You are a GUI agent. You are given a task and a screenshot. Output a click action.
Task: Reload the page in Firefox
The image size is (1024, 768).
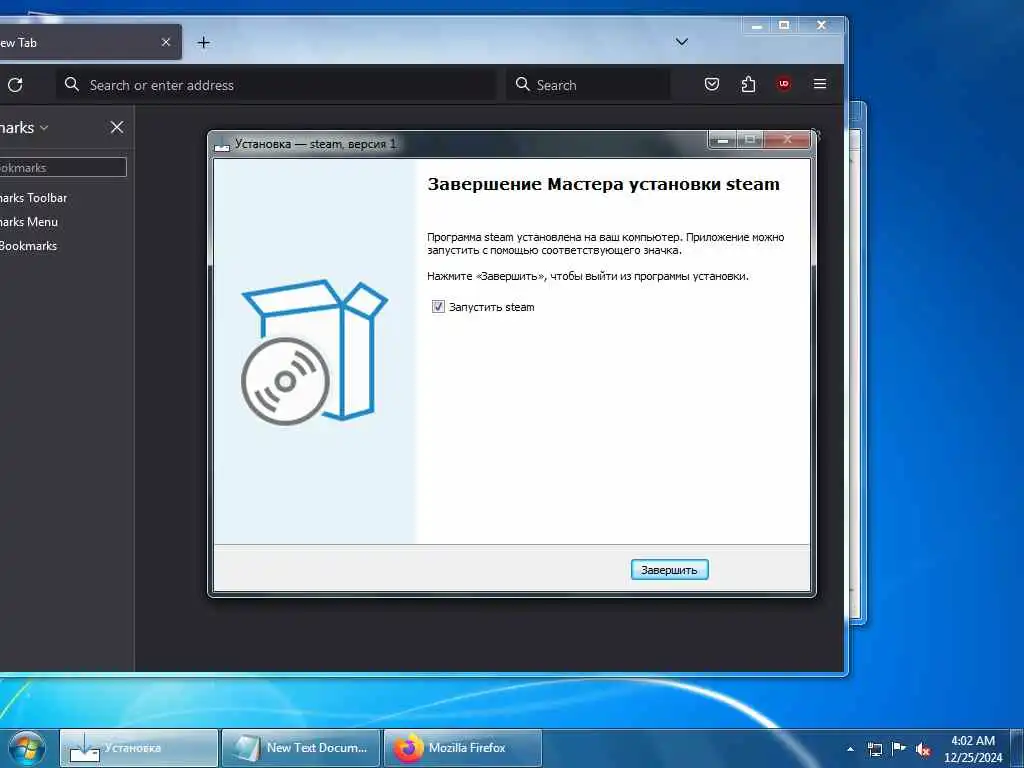[x=15, y=84]
